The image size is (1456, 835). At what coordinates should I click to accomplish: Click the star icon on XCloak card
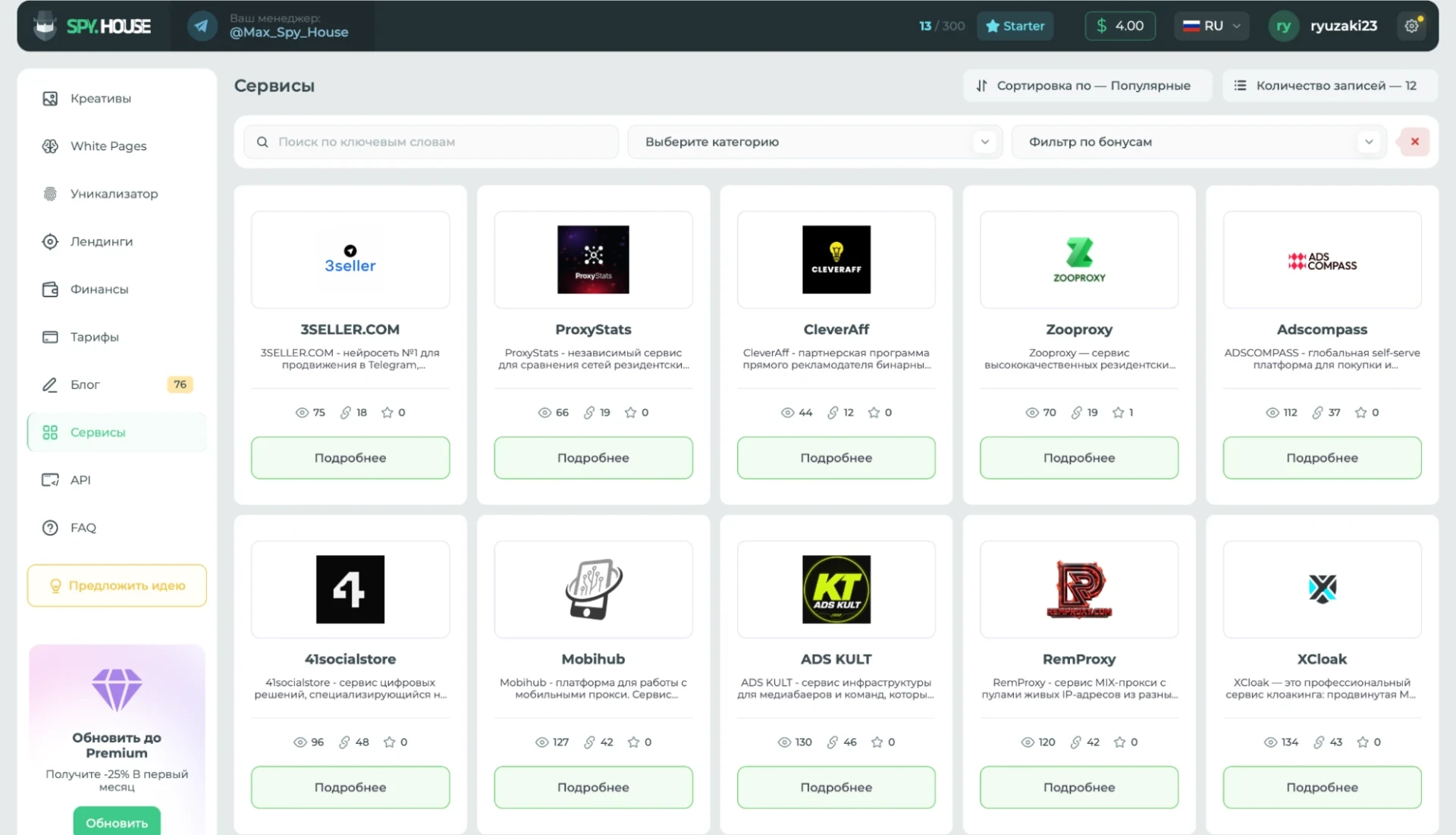[1363, 742]
